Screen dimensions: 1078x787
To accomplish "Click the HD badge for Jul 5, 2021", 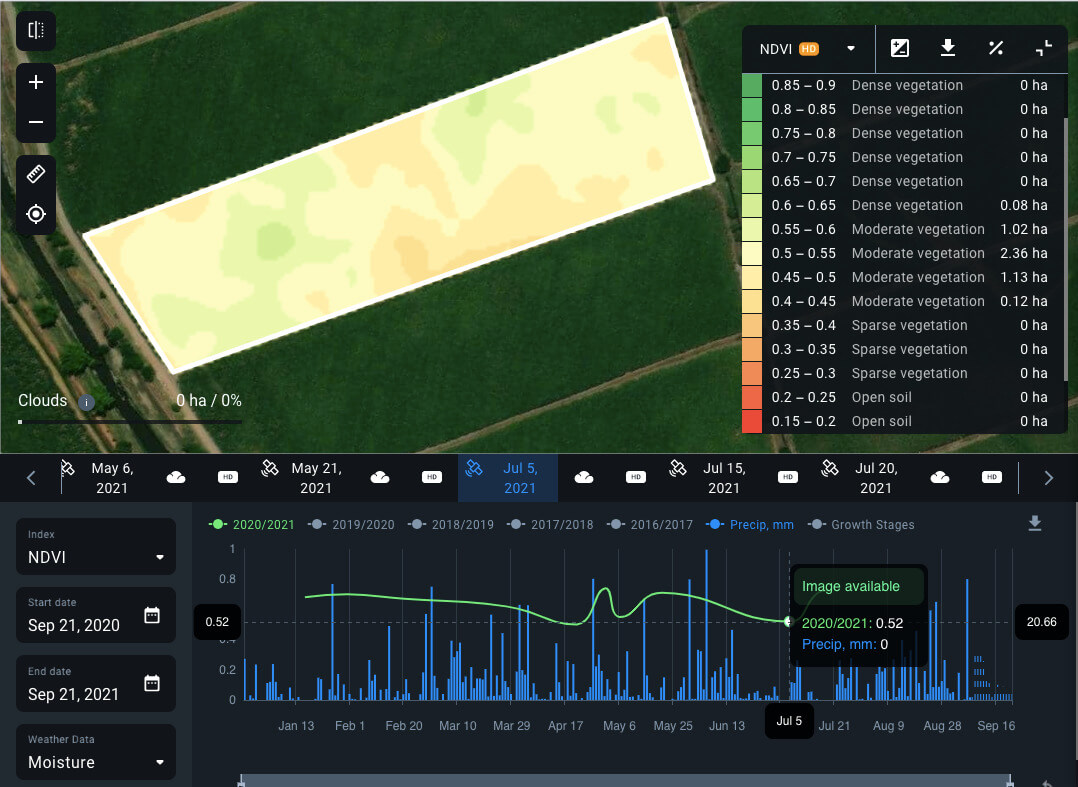I will (x=636, y=477).
